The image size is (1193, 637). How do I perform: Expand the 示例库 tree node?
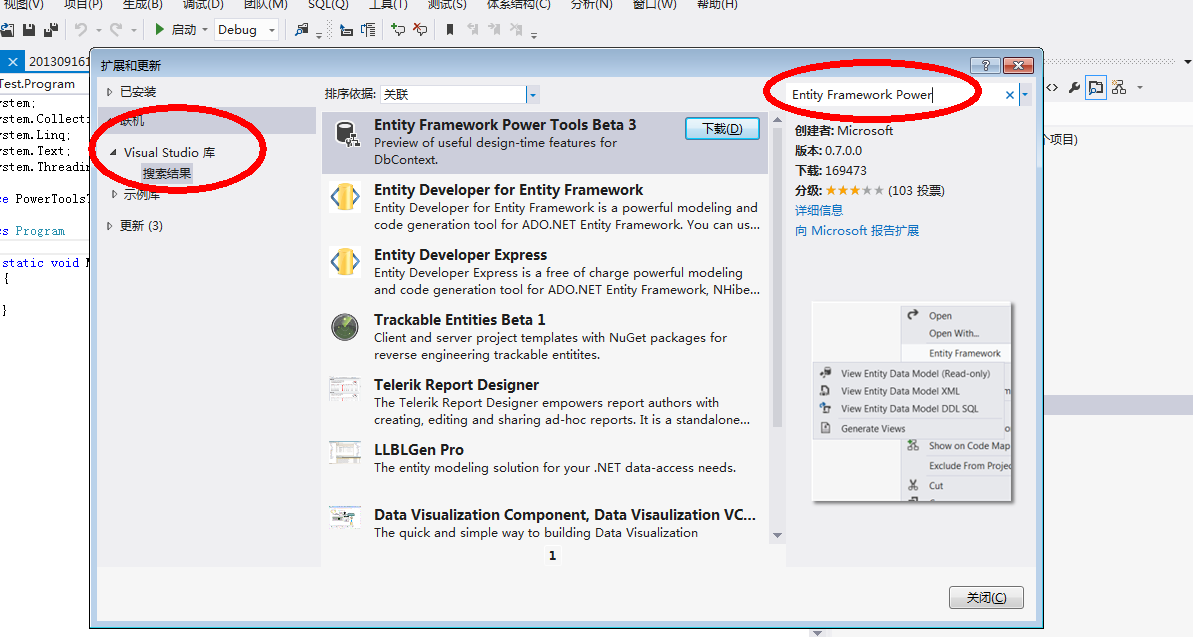[x=114, y=195]
